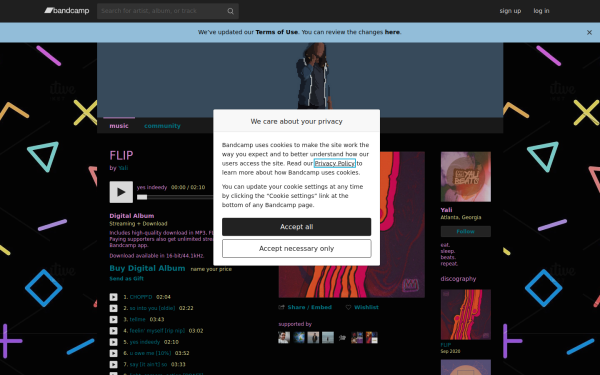Open the FLIP discography thumbnail
Screen dimensions: 600x375
tap(466, 315)
